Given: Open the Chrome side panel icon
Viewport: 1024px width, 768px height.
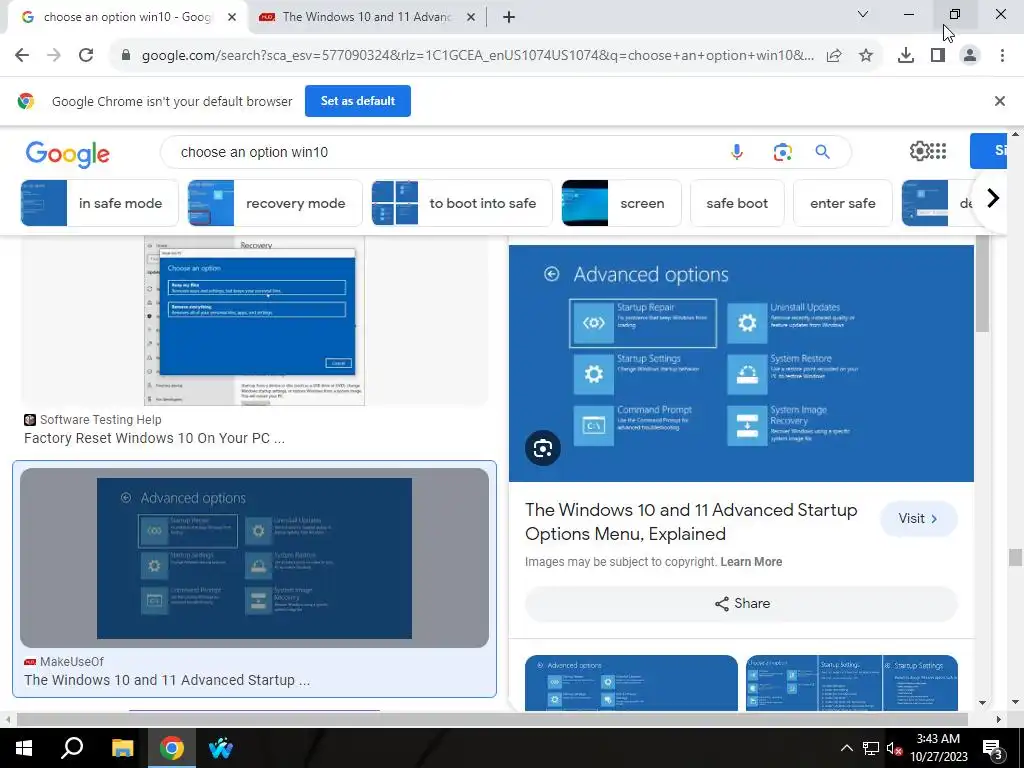Looking at the screenshot, I should click(x=938, y=56).
